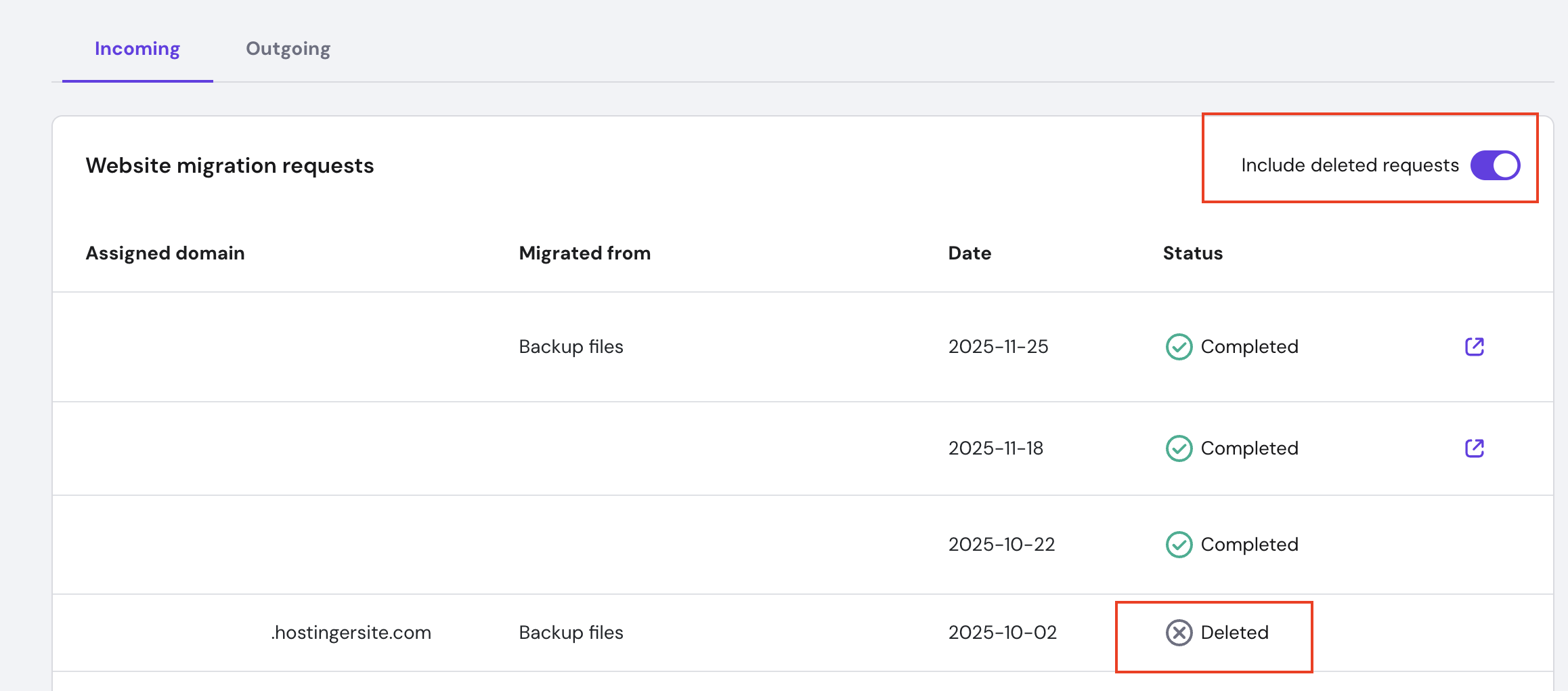Select the .hostingersite.com domain entry
Image resolution: width=1568 pixels, height=691 pixels.
click(351, 633)
